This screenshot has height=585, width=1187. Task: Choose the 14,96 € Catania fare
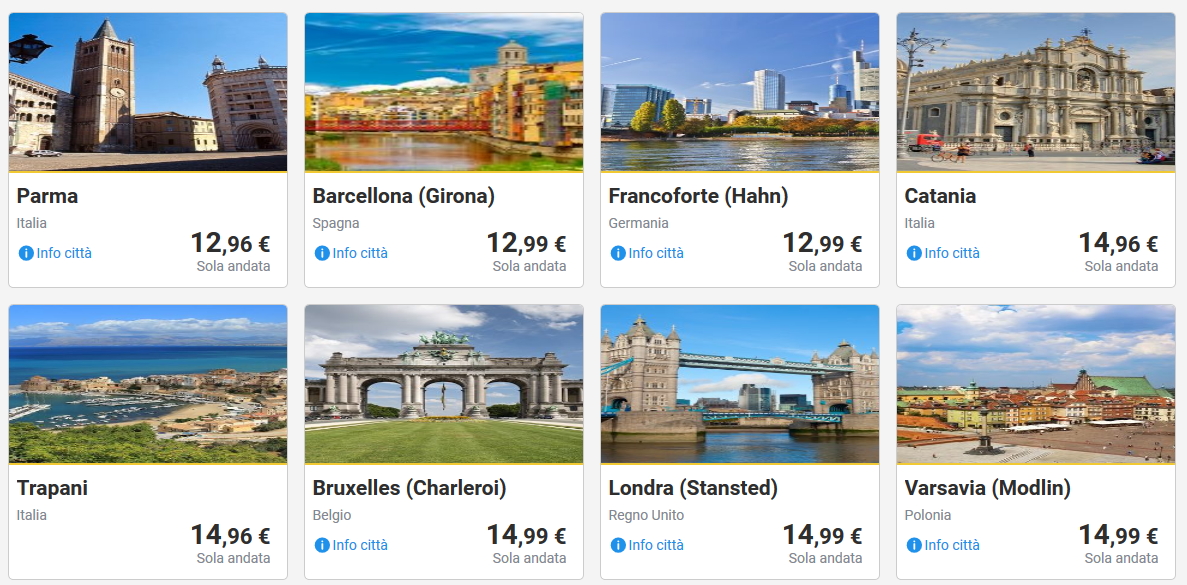(x=1118, y=243)
